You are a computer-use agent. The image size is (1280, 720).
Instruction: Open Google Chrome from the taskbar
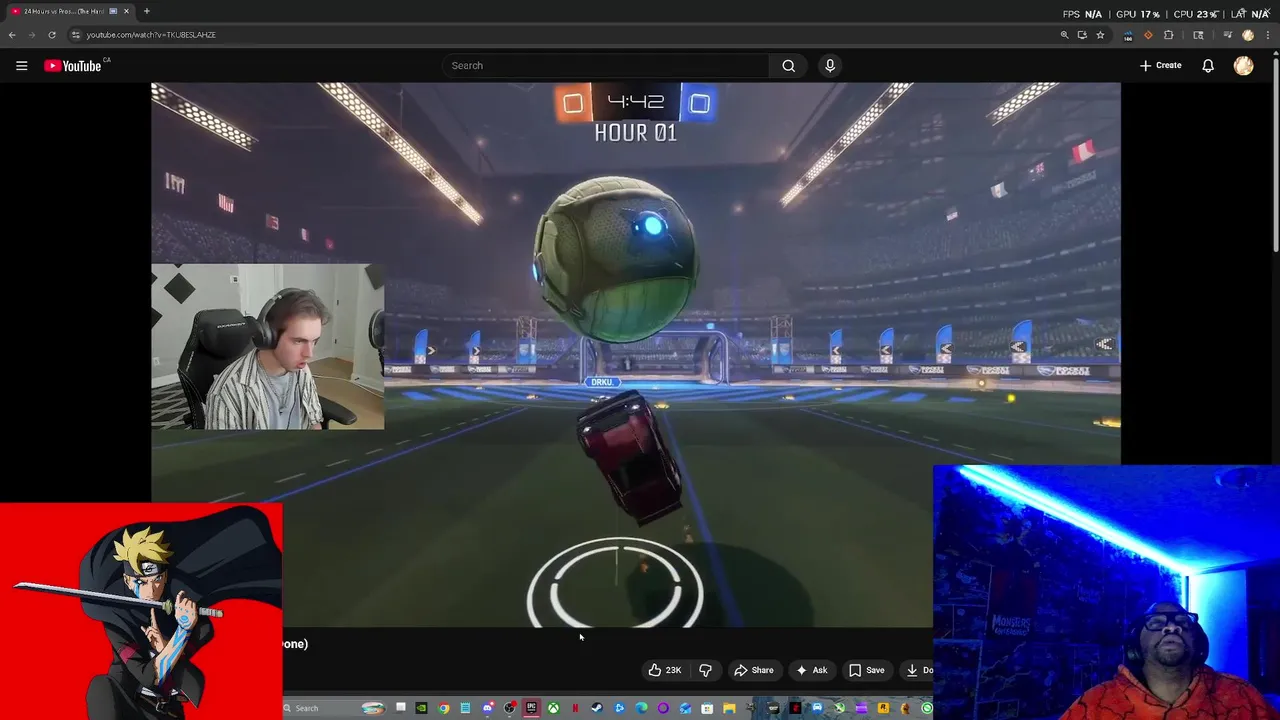(x=444, y=708)
